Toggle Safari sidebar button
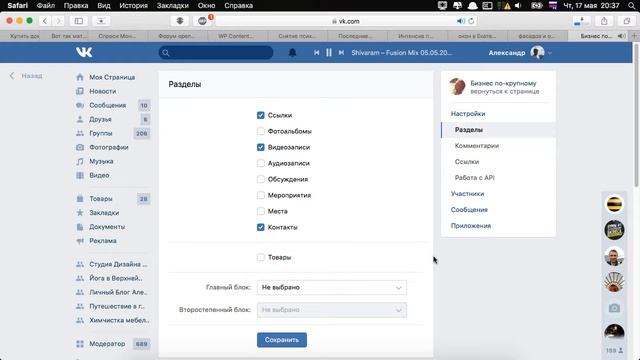The height and width of the screenshot is (360, 640). click(x=79, y=21)
